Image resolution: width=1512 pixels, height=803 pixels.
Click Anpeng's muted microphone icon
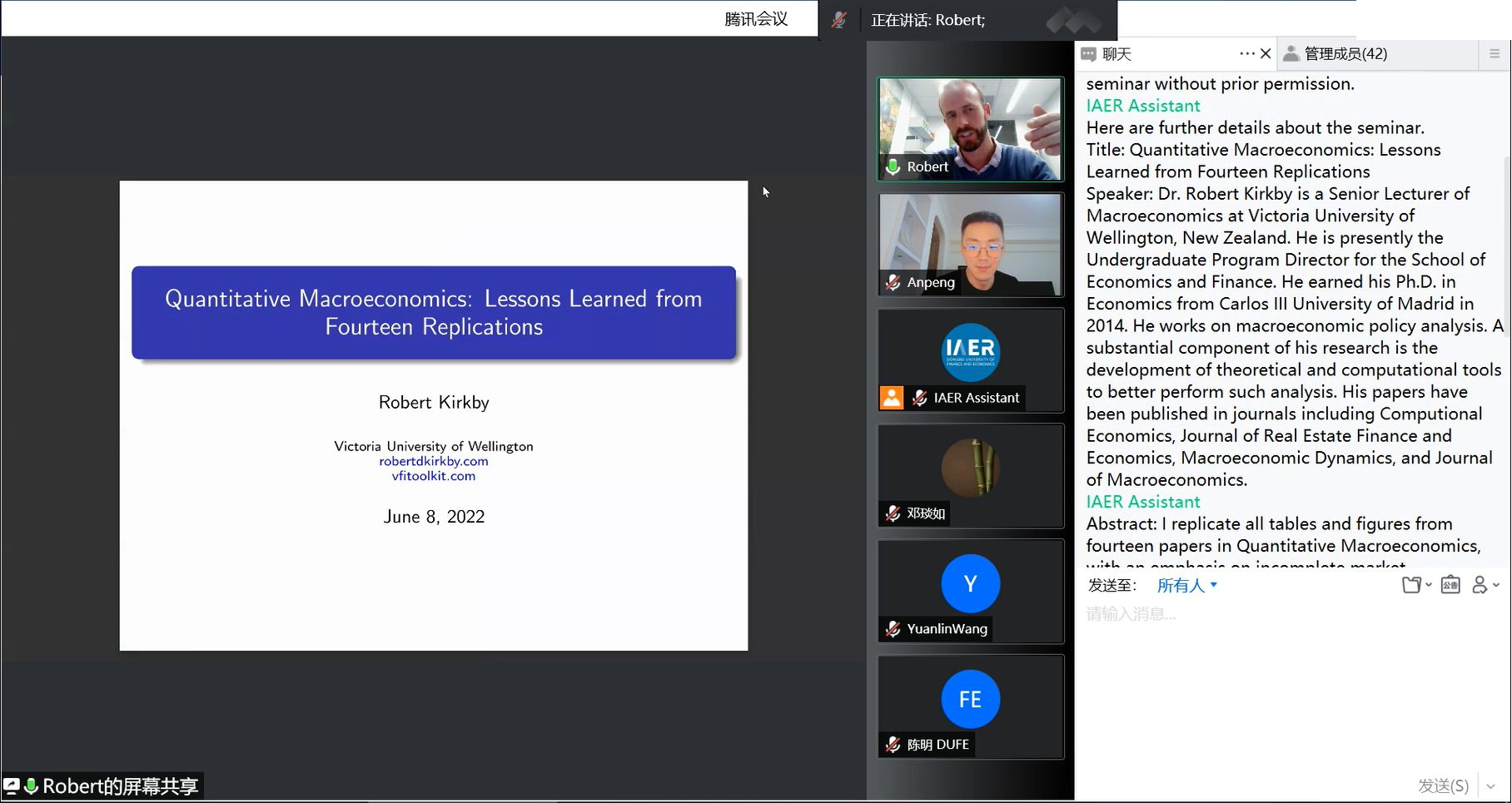[x=893, y=282]
